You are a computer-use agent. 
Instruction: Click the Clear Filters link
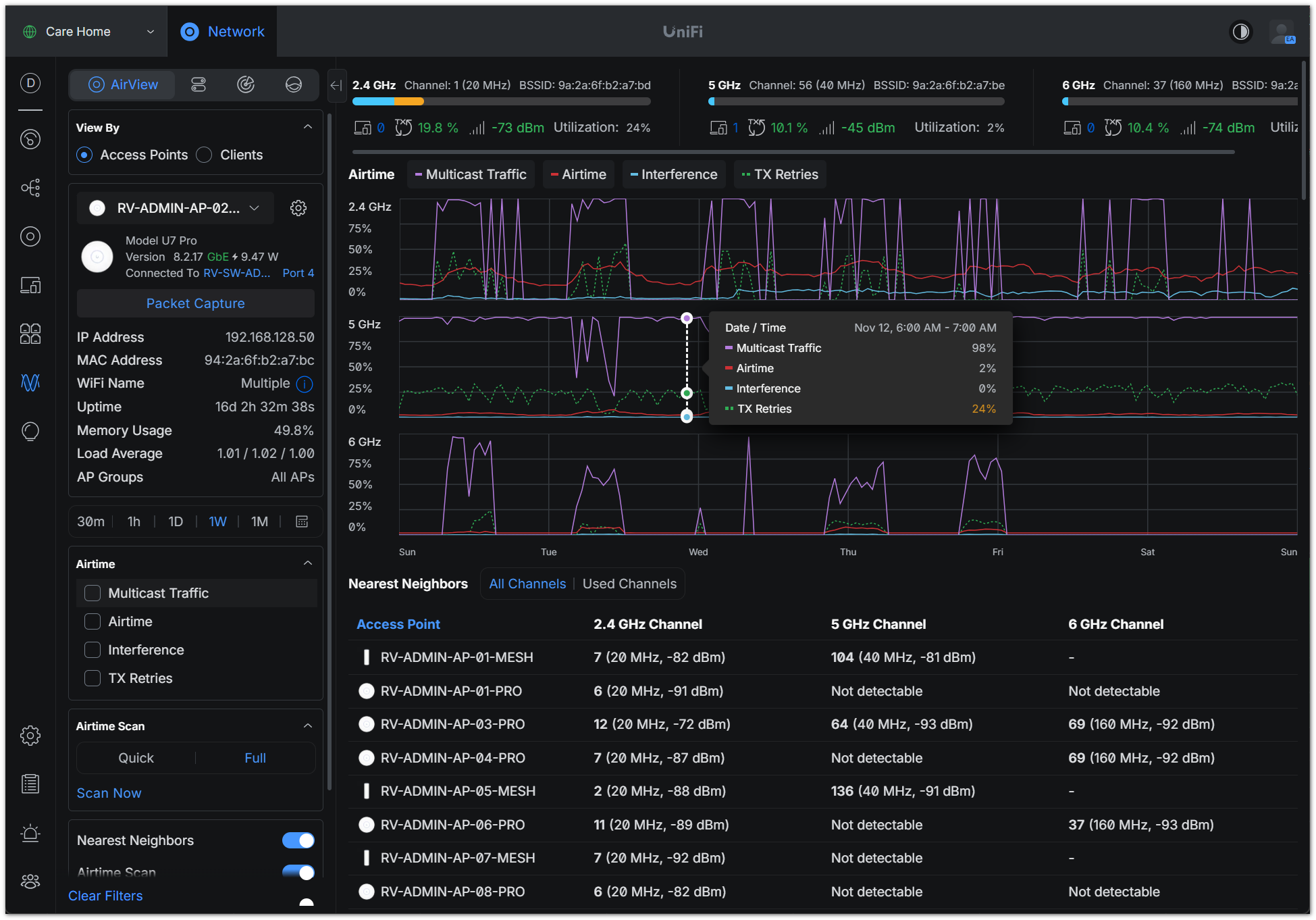105,896
